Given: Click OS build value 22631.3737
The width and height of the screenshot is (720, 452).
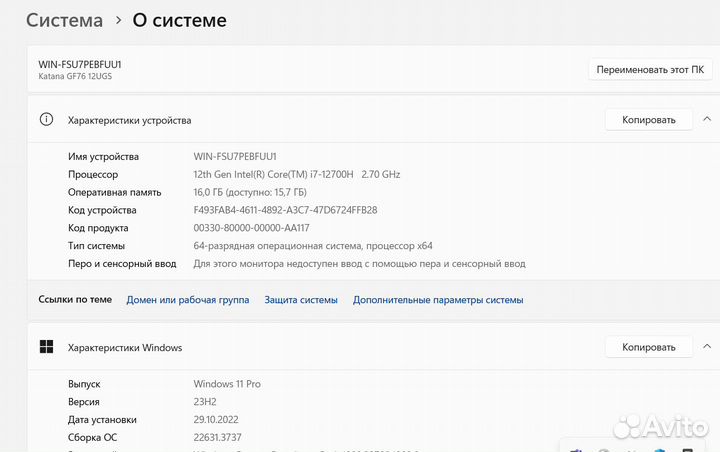Looking at the screenshot, I should click(217, 438).
